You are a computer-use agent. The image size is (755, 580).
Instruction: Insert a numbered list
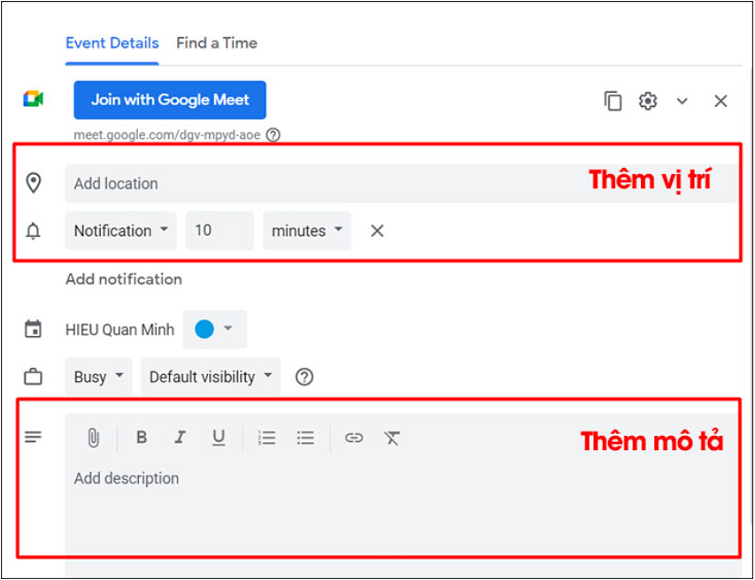coord(266,438)
